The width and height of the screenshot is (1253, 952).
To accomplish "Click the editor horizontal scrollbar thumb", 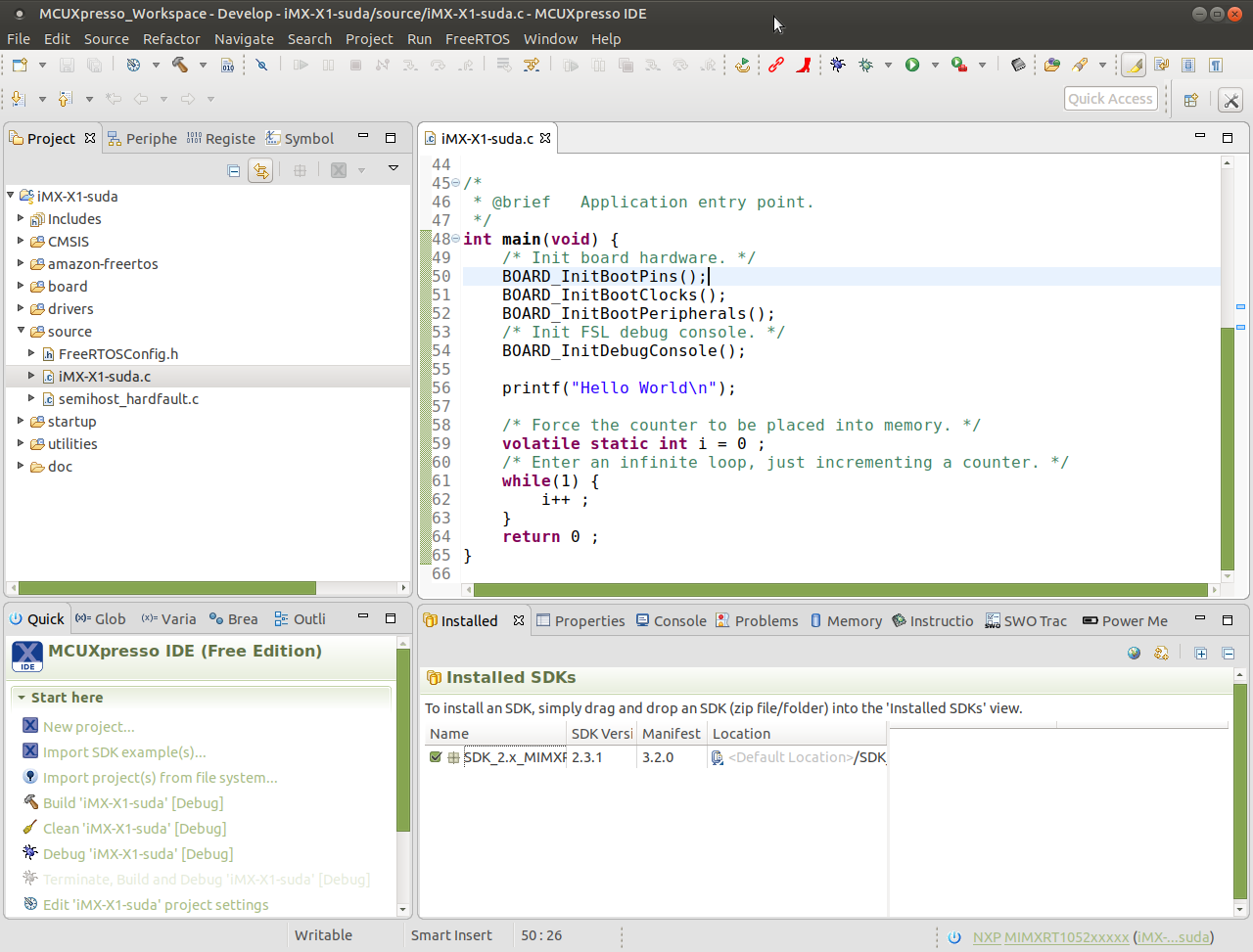I will tap(841, 590).
